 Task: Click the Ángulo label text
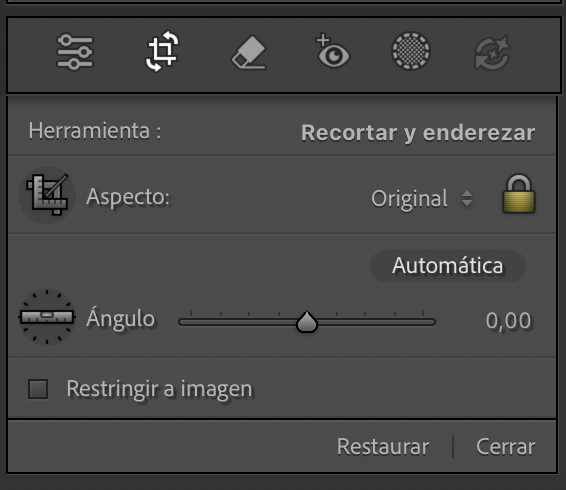coord(121,317)
